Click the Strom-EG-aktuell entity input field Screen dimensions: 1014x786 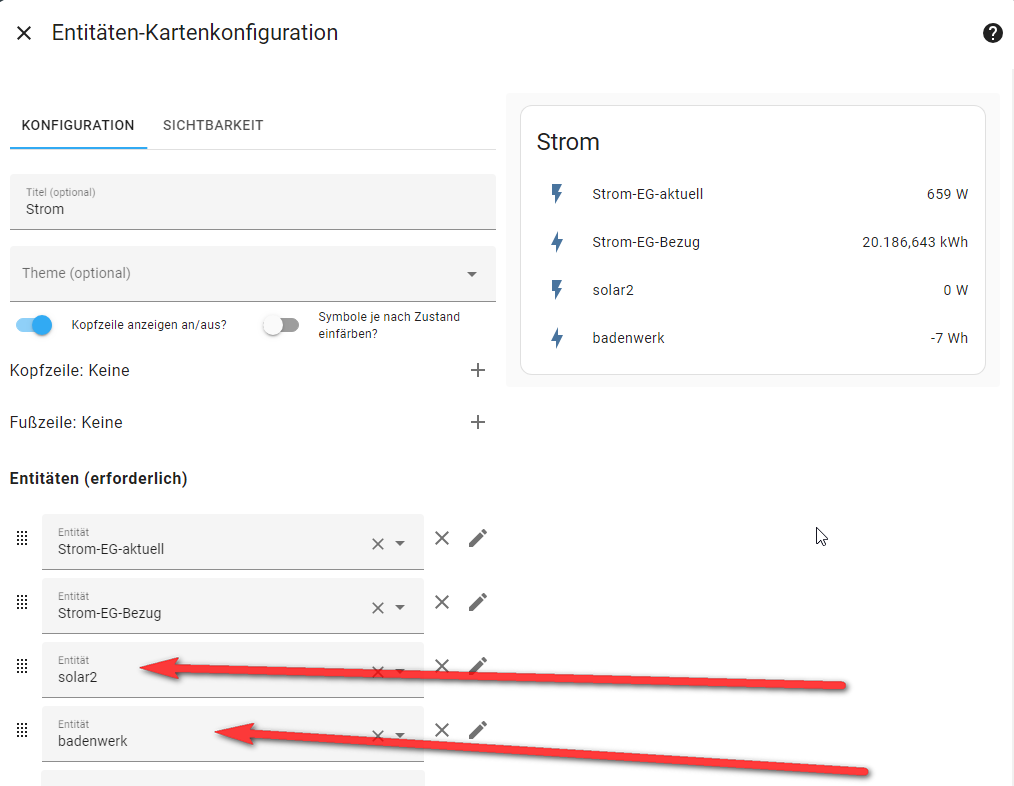point(233,542)
